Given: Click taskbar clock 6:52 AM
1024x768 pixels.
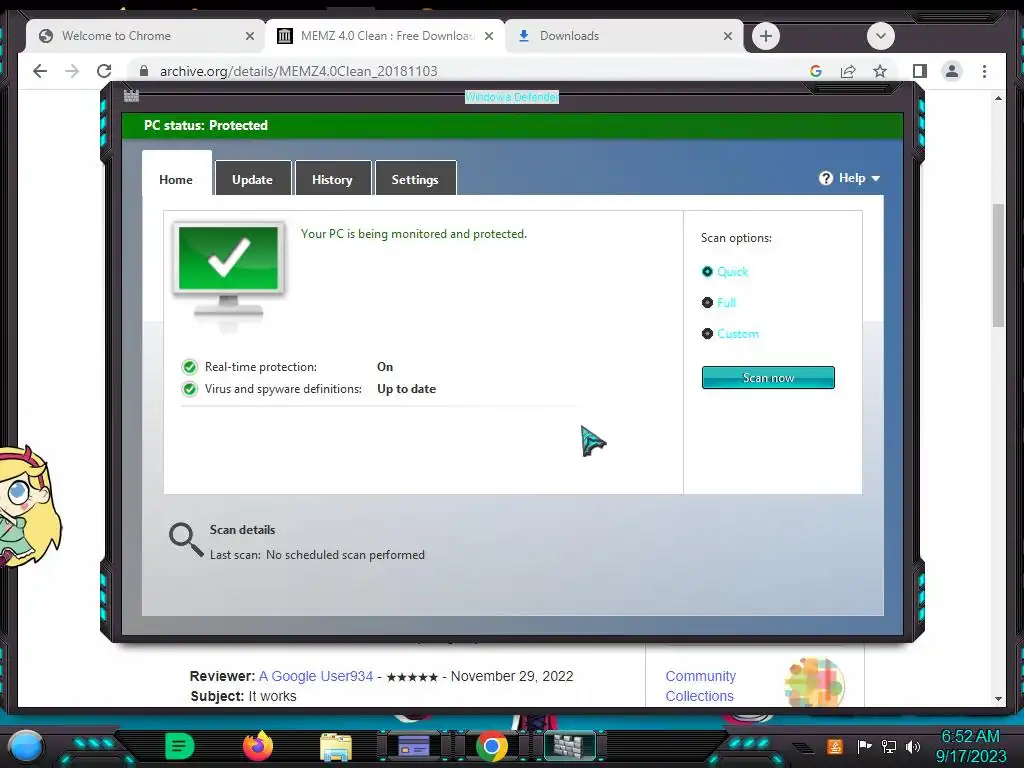Looking at the screenshot, I should [x=970, y=737].
